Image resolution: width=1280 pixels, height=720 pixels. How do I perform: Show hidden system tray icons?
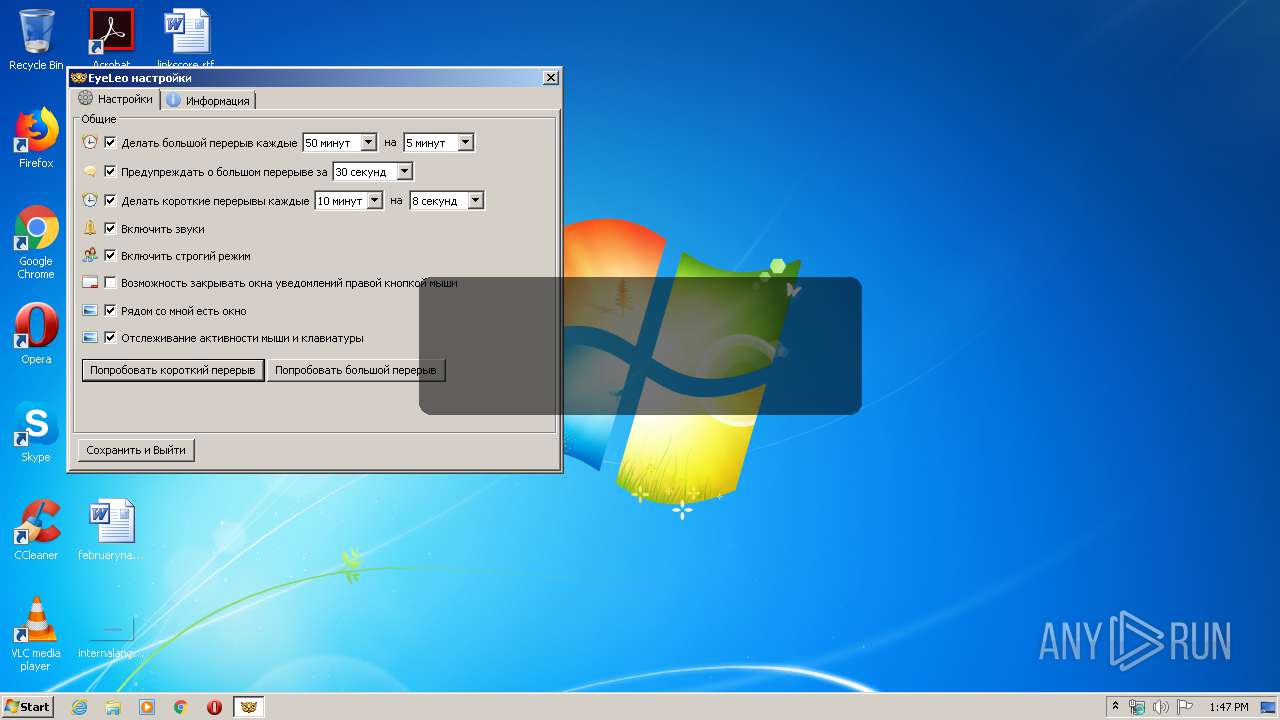1116,706
